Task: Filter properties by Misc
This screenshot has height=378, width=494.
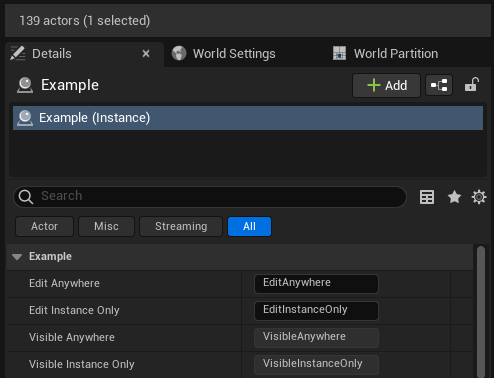Action: tap(106, 227)
